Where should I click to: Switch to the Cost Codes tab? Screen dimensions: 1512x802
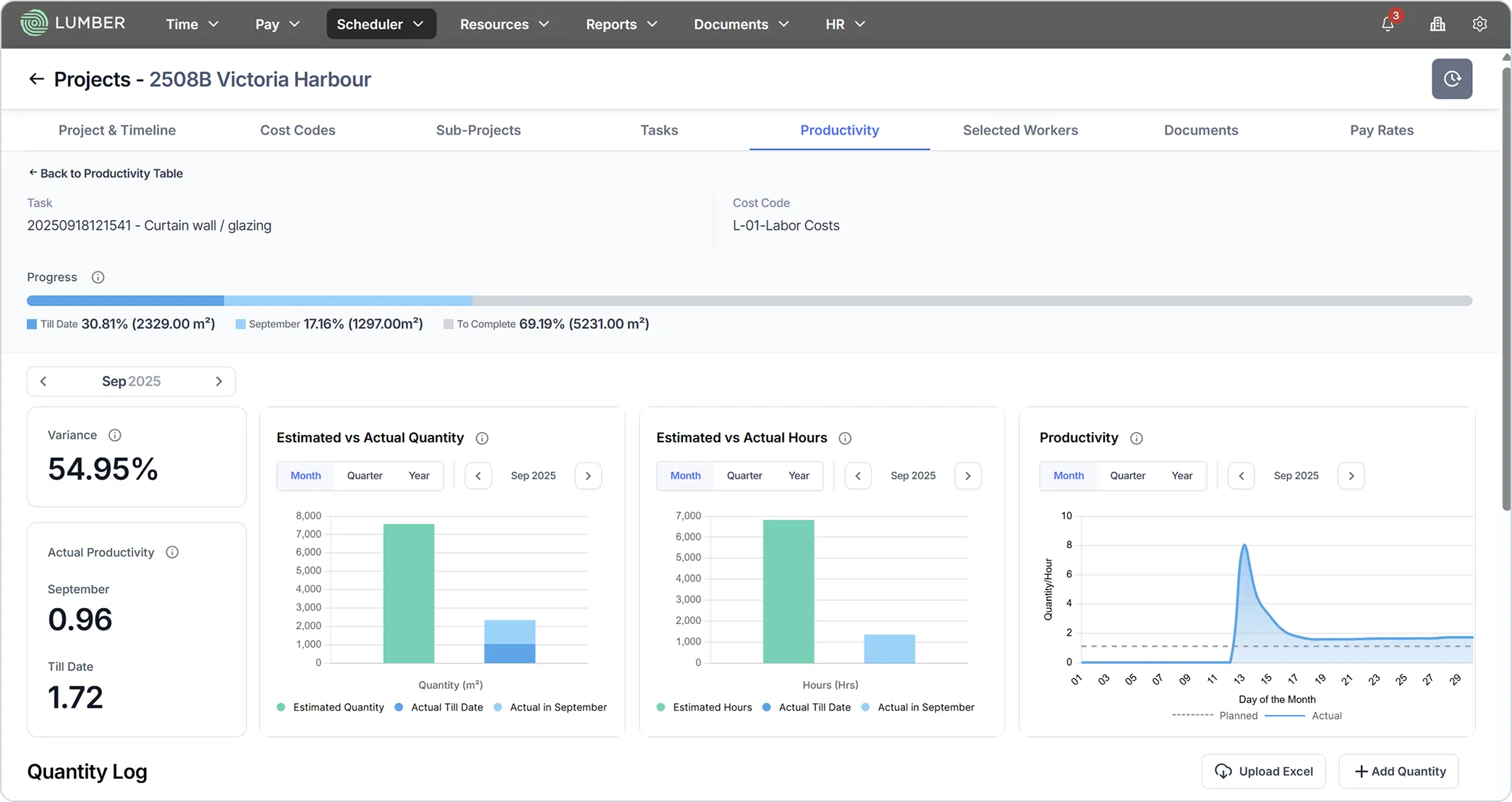coord(297,130)
